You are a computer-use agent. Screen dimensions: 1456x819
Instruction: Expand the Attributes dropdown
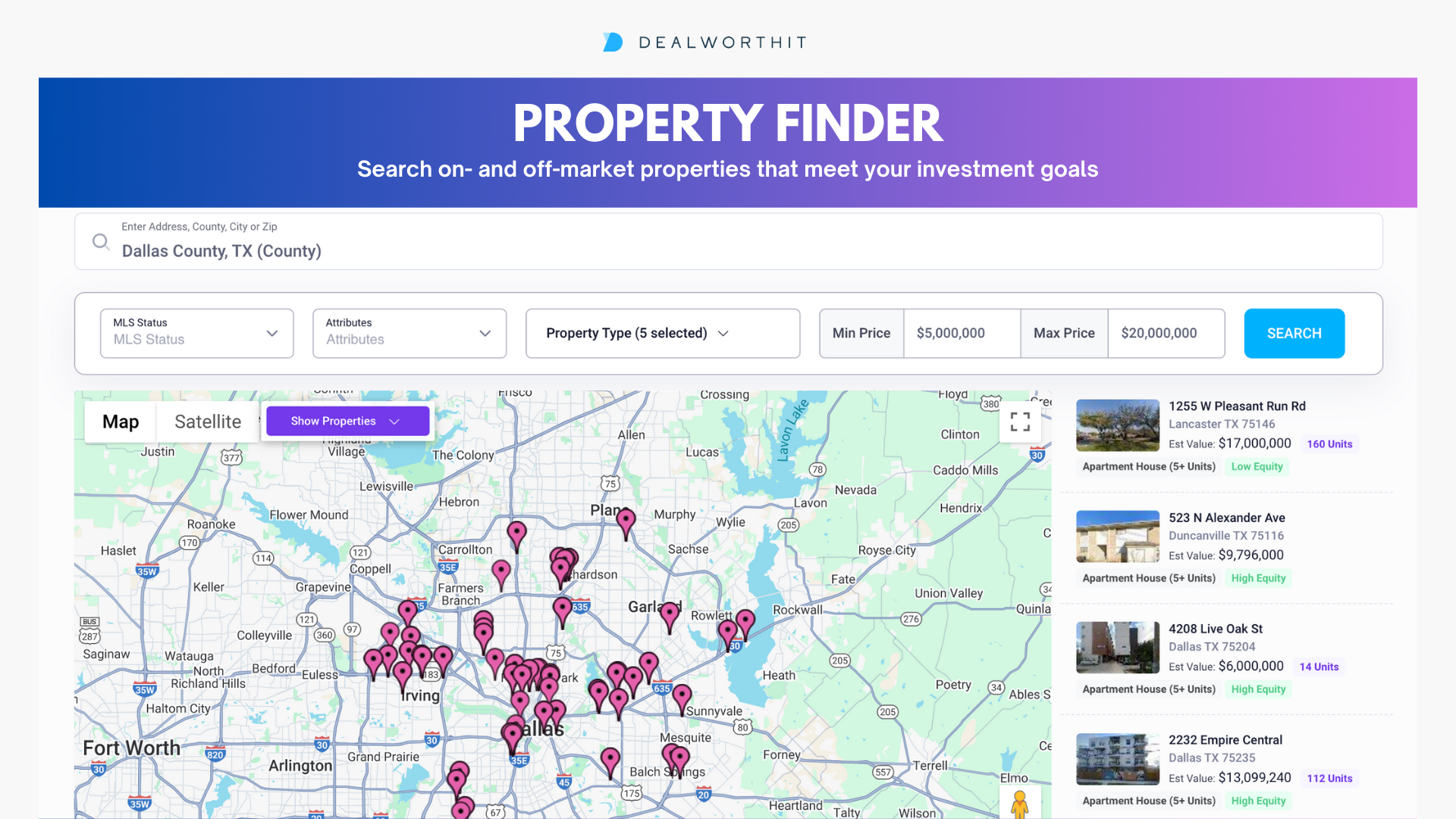point(409,333)
